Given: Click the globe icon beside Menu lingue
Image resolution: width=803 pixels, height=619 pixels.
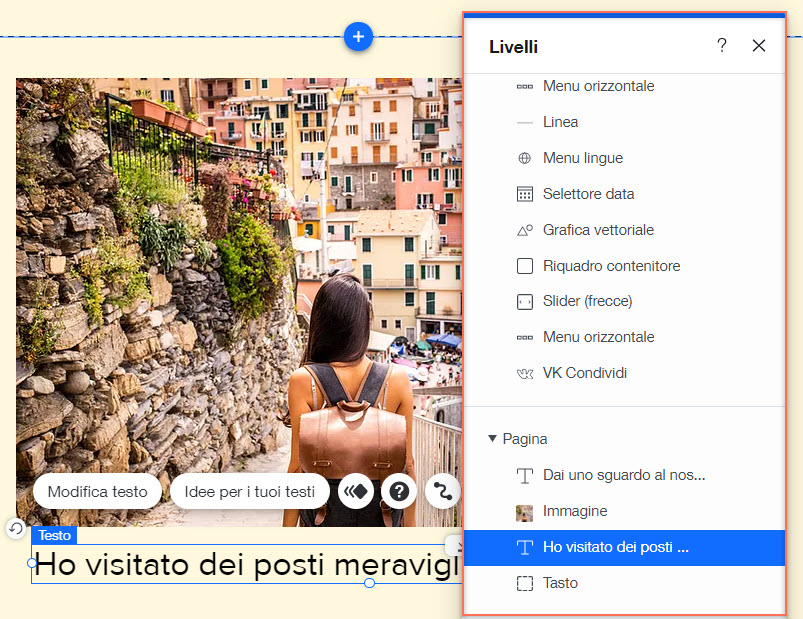Looking at the screenshot, I should tap(524, 158).
